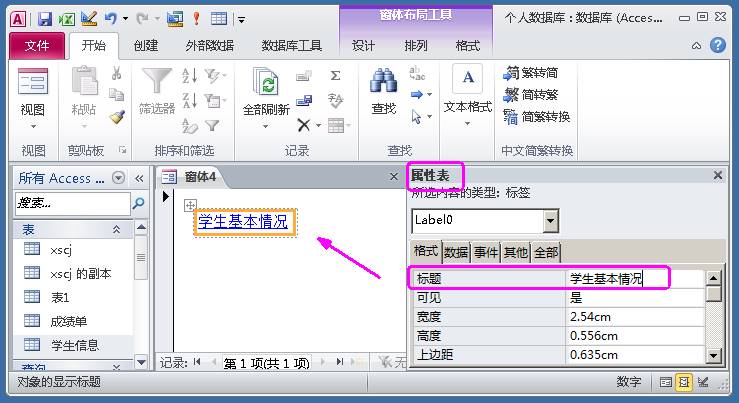Collapse the navigation pane with double chevron
The height and width of the screenshot is (403, 739).
click(x=139, y=178)
